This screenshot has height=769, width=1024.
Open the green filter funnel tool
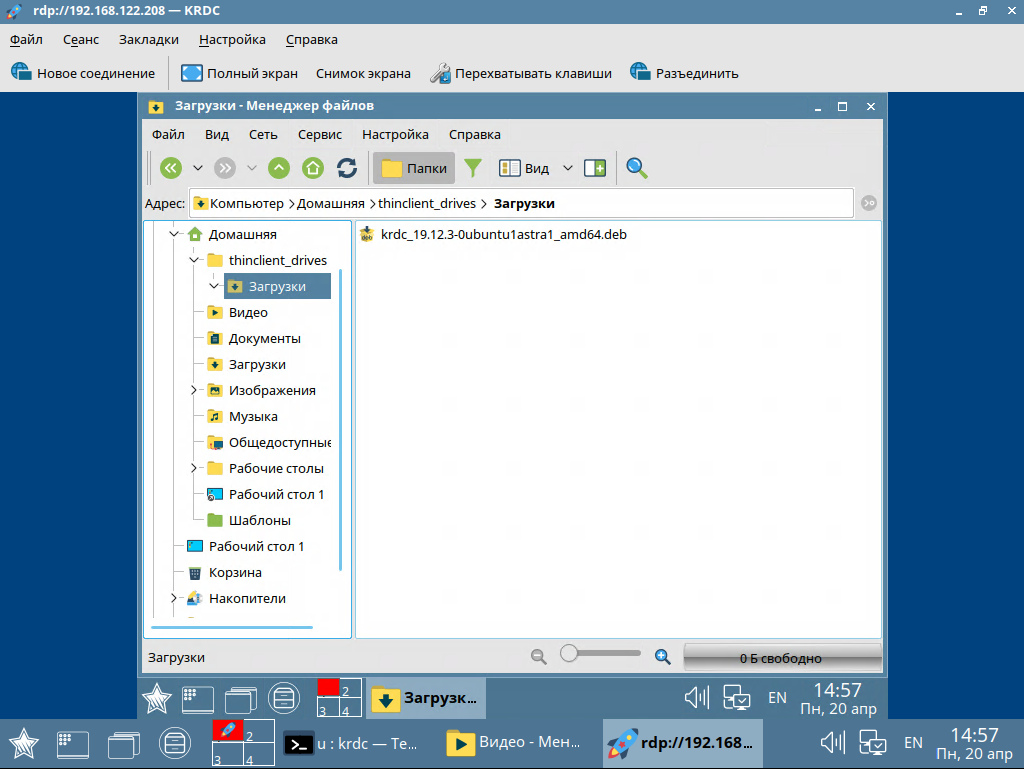pos(473,168)
